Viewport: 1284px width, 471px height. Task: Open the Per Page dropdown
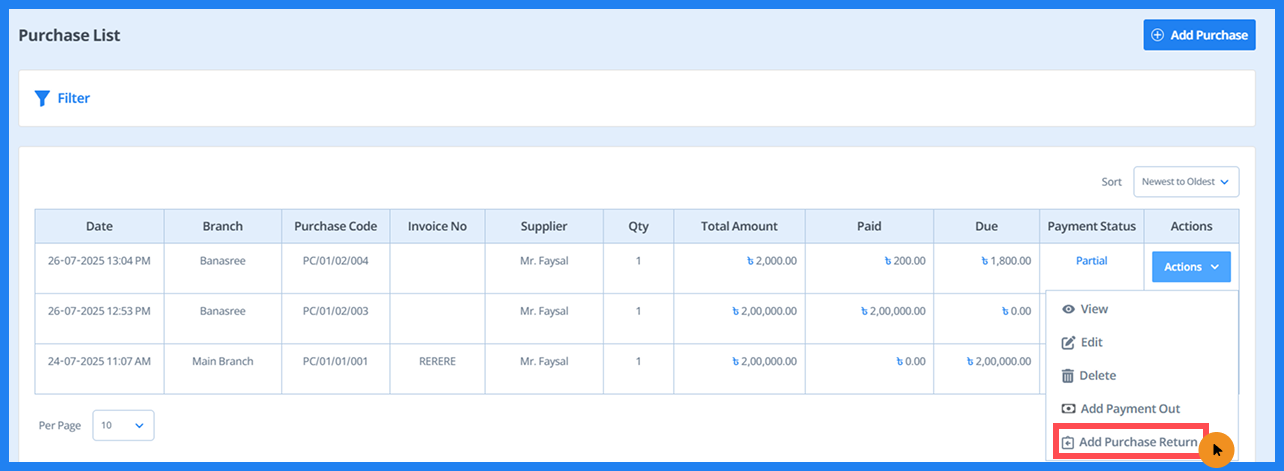click(124, 425)
